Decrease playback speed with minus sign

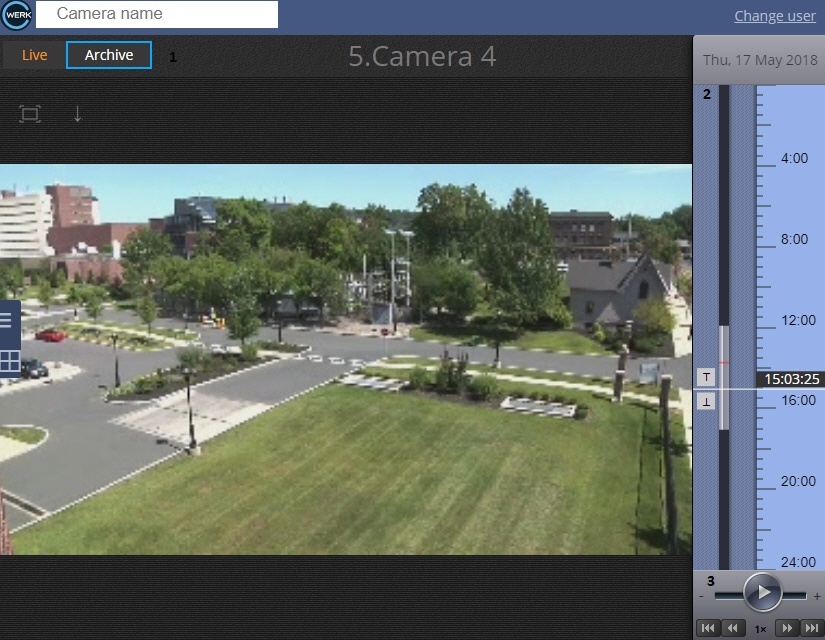click(702, 596)
